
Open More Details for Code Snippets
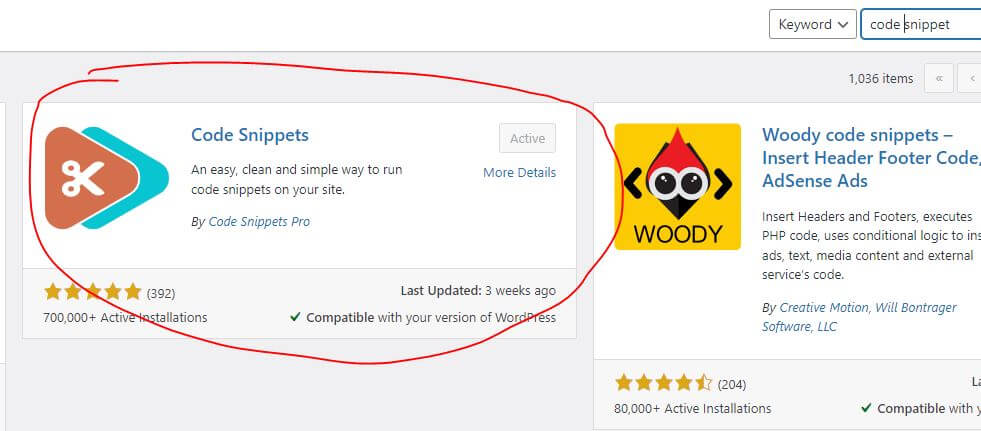pos(519,173)
